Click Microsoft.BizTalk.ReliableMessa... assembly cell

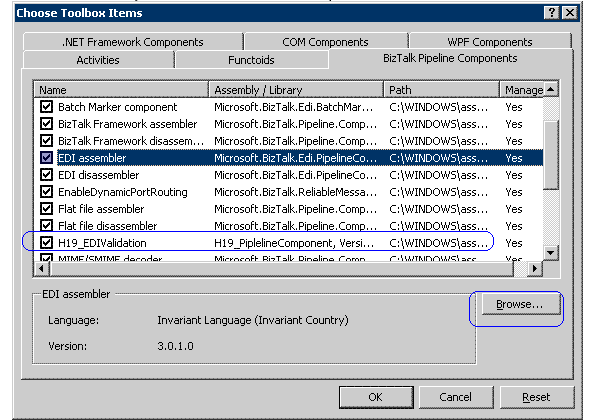click(x=295, y=192)
